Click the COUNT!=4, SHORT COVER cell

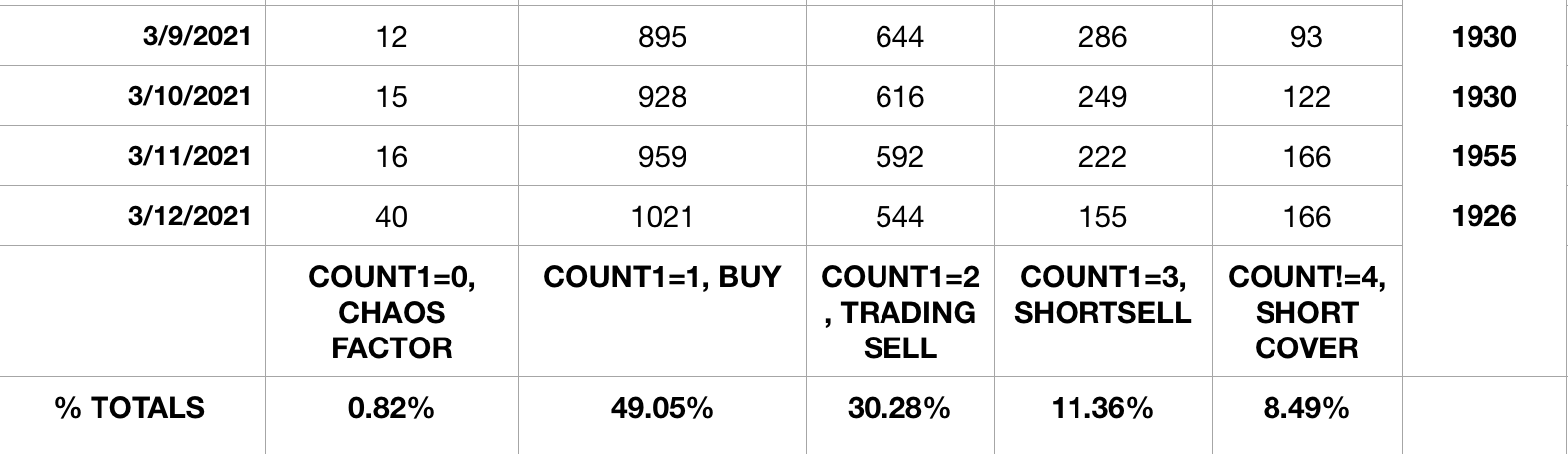(1305, 312)
